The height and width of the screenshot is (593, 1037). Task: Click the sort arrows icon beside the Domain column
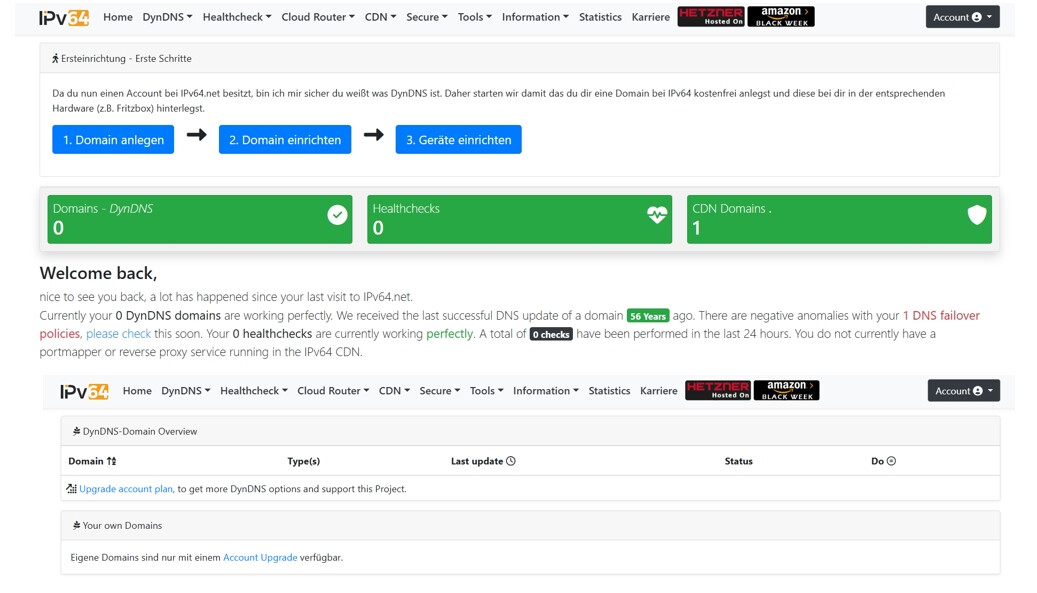click(x=112, y=461)
